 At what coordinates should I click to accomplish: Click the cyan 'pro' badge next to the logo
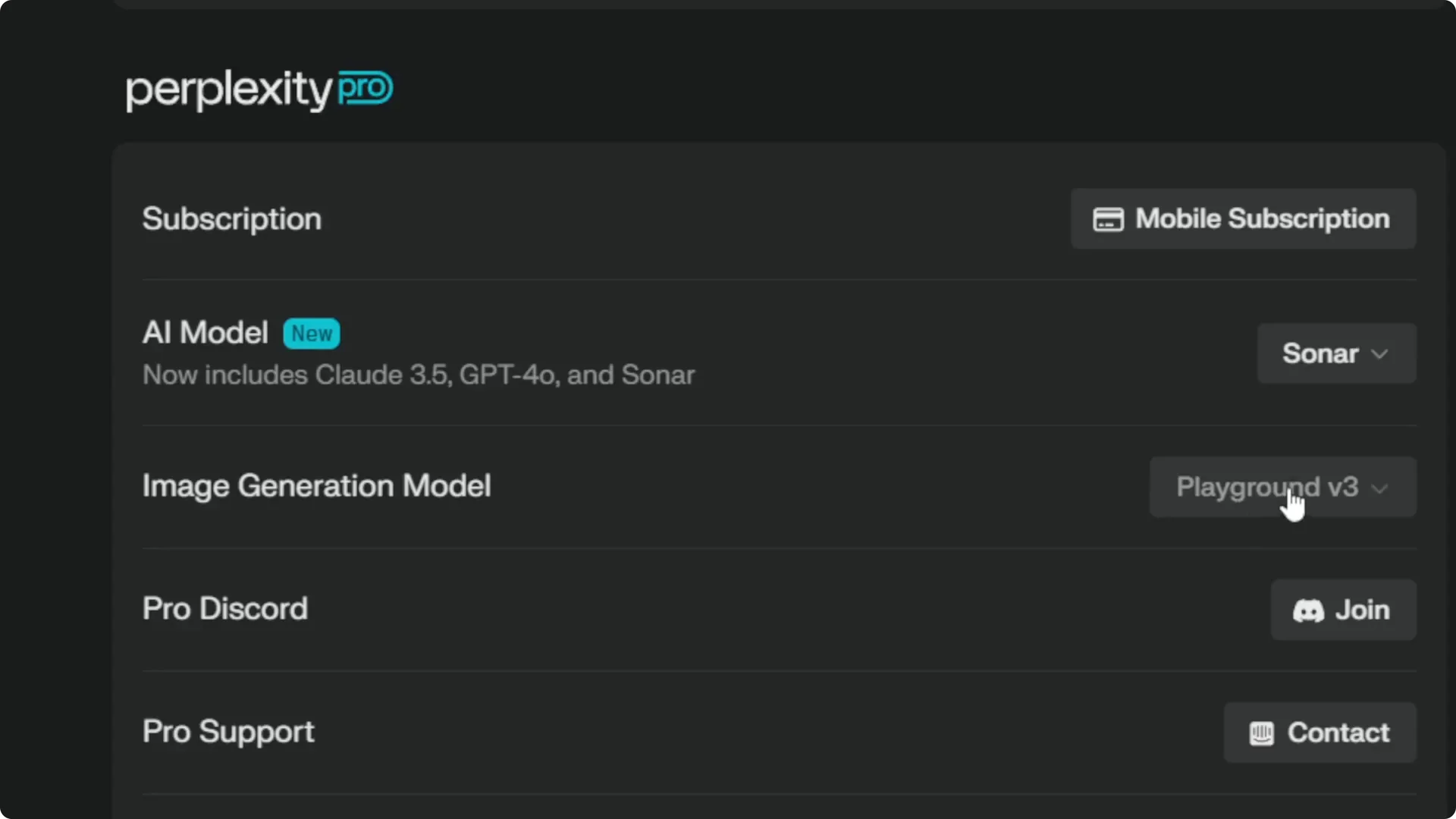click(366, 88)
